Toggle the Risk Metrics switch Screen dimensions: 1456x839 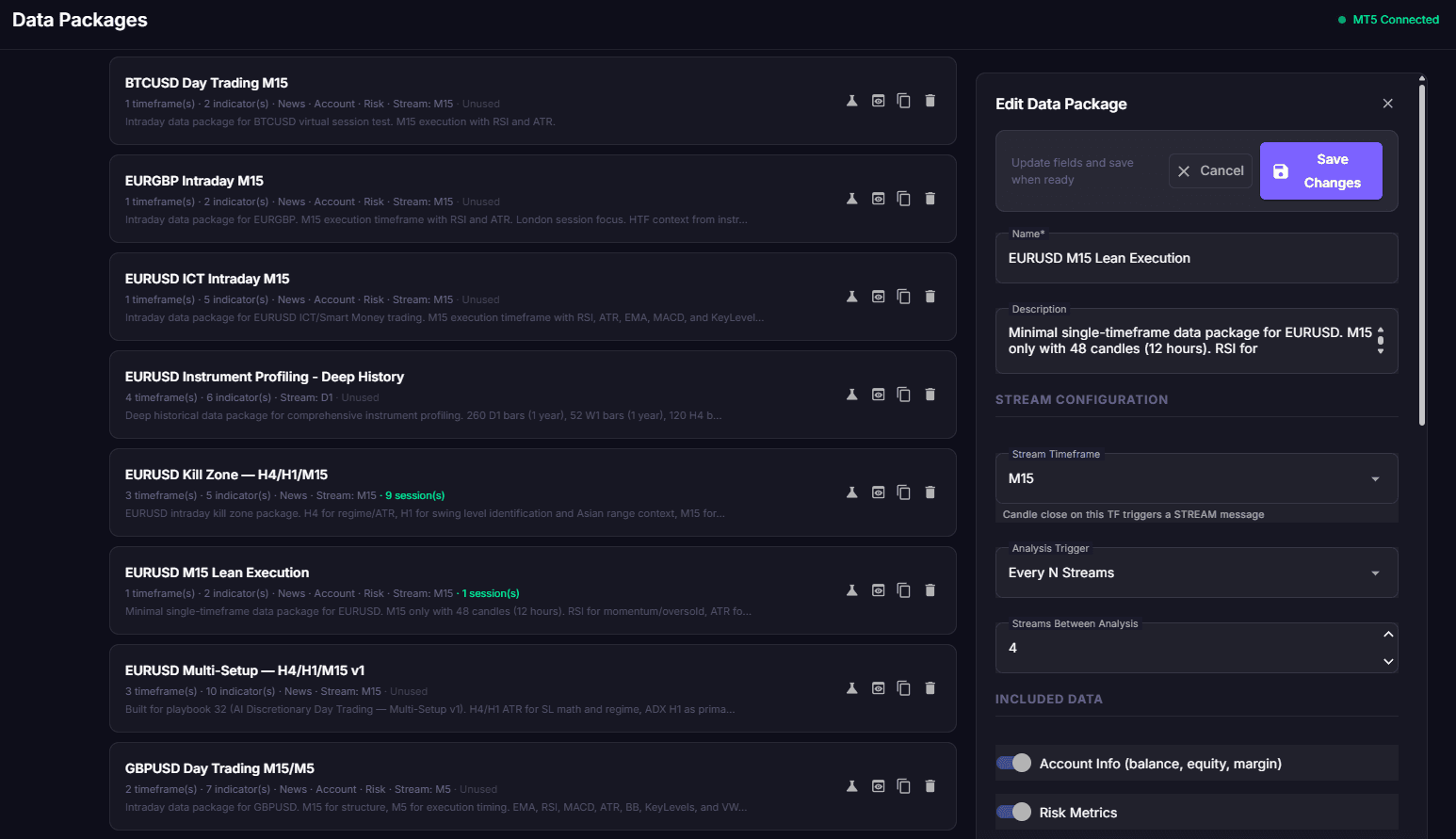[x=1014, y=812]
